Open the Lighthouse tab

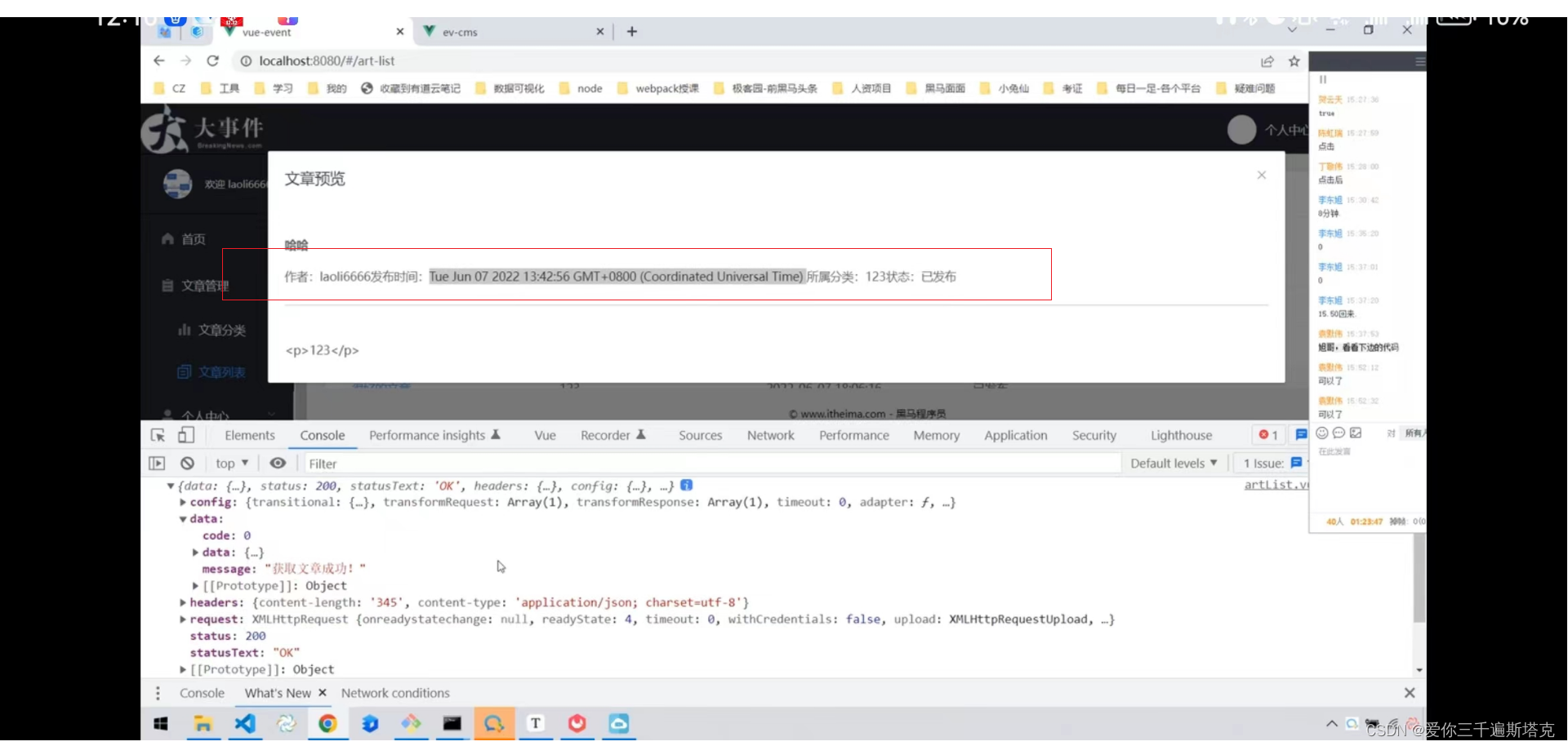1181,436
